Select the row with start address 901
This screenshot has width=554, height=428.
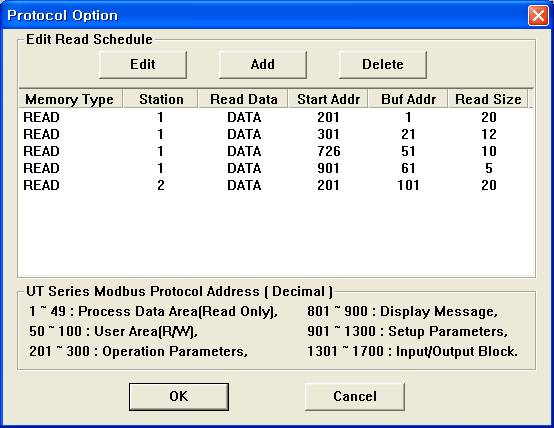(276, 168)
